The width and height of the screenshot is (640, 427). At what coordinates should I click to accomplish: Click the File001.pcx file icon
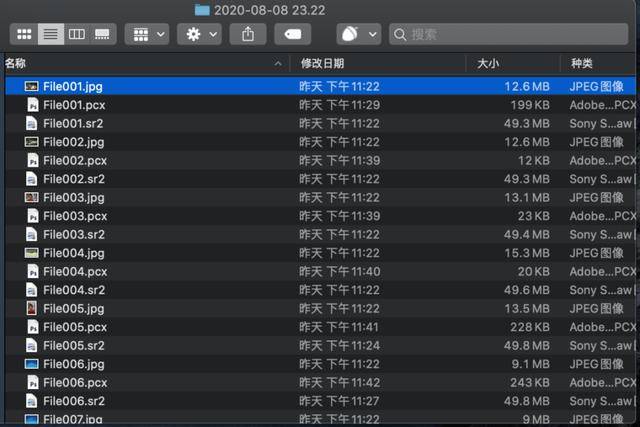tap(32, 105)
